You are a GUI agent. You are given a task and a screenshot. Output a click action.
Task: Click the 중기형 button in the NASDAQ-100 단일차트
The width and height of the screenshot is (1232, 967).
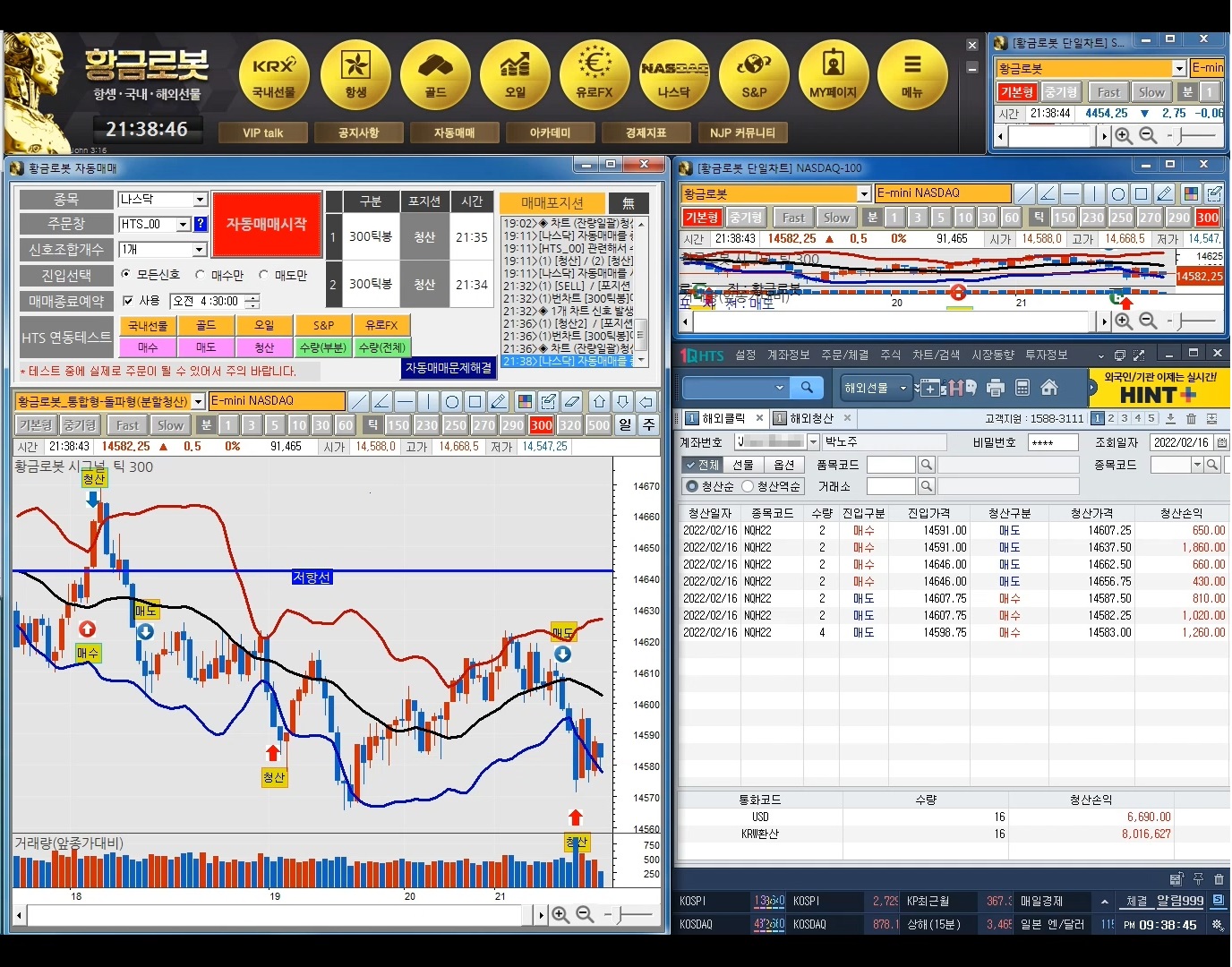745,217
